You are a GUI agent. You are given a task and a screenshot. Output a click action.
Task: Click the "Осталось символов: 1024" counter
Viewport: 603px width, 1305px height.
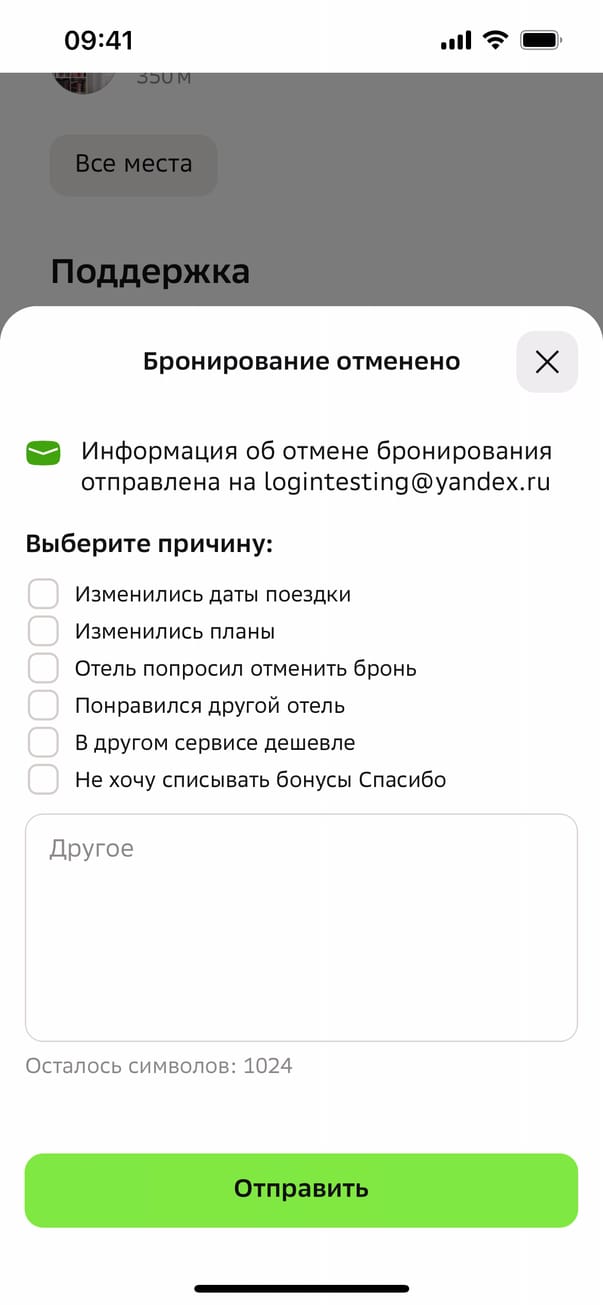pyautogui.click(x=159, y=1066)
